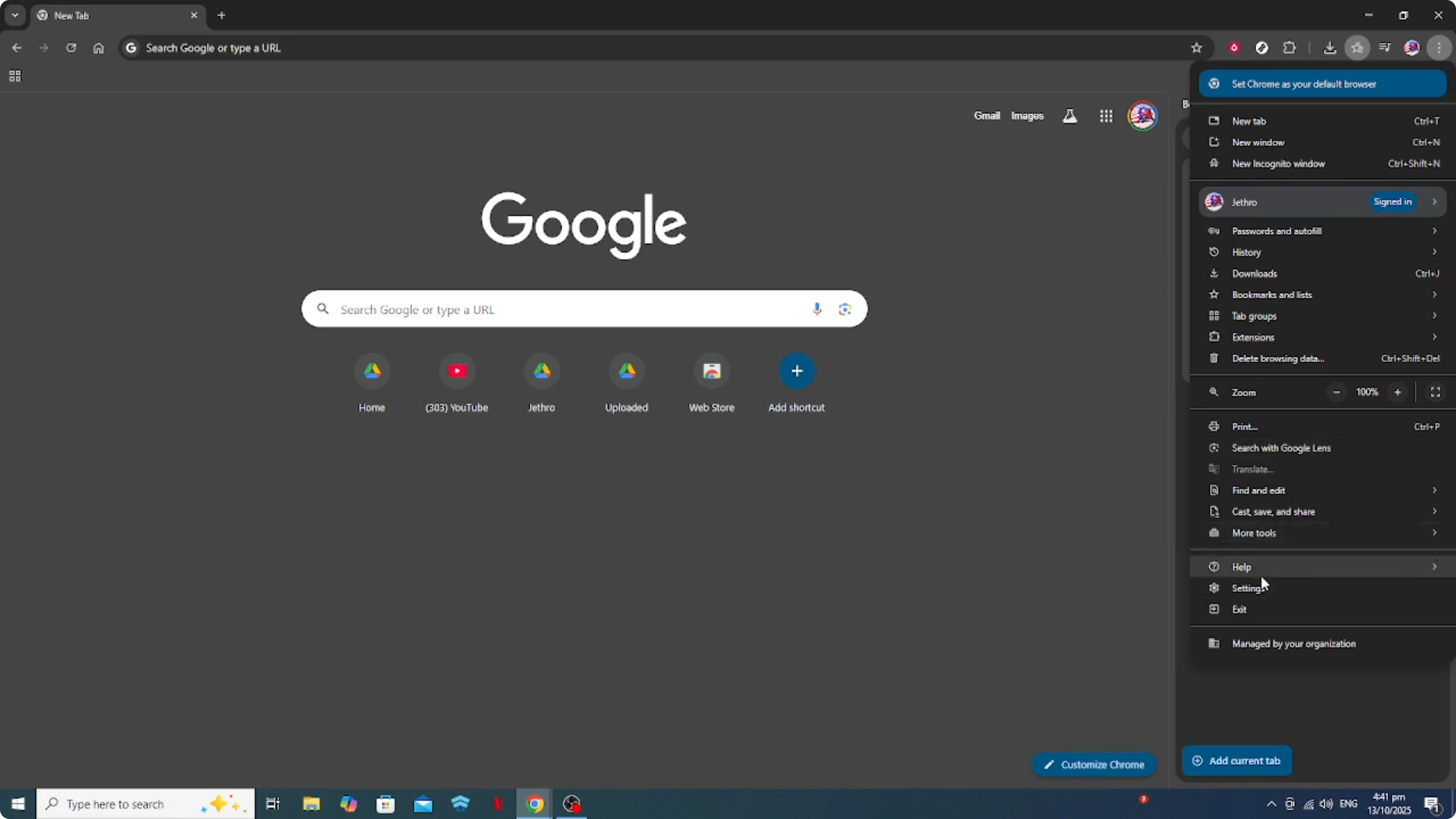This screenshot has height=819, width=1456.
Task: Set Chrome as your default browser
Action: pos(1322,83)
